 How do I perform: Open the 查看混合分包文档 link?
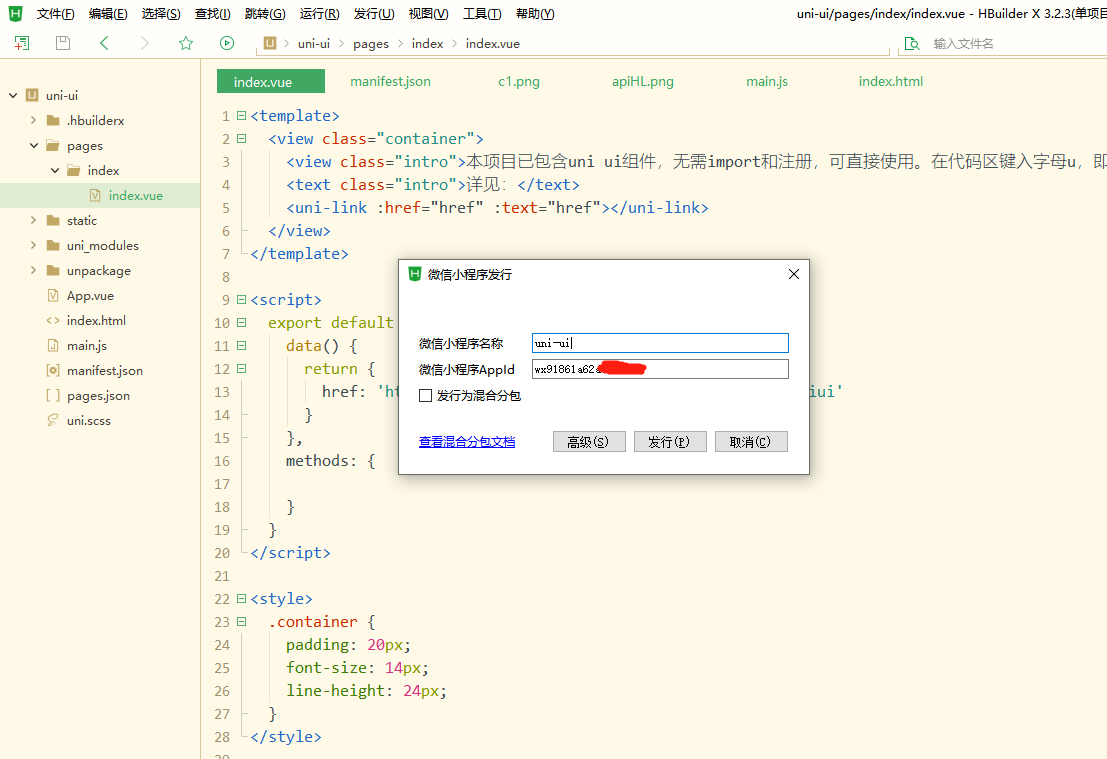467,442
